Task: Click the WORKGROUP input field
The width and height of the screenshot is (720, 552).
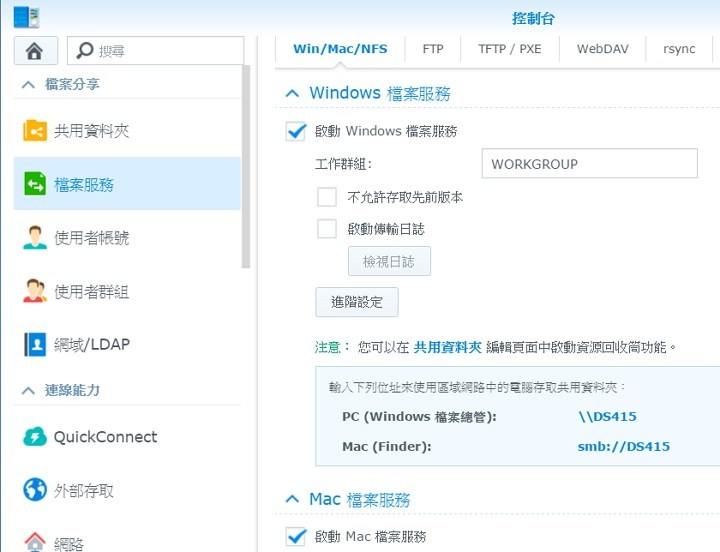Action: tap(590, 163)
